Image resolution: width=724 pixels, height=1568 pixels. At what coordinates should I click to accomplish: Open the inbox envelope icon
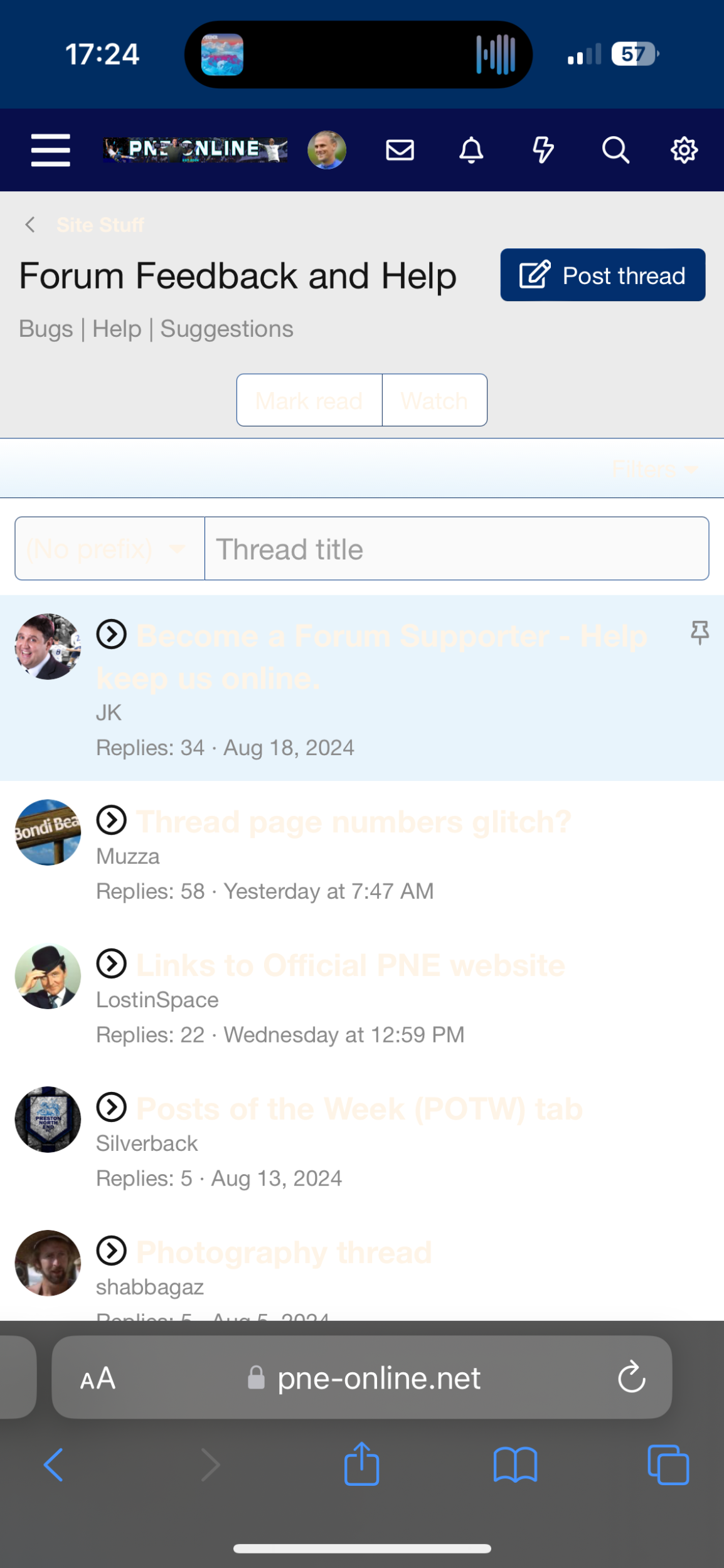point(400,151)
